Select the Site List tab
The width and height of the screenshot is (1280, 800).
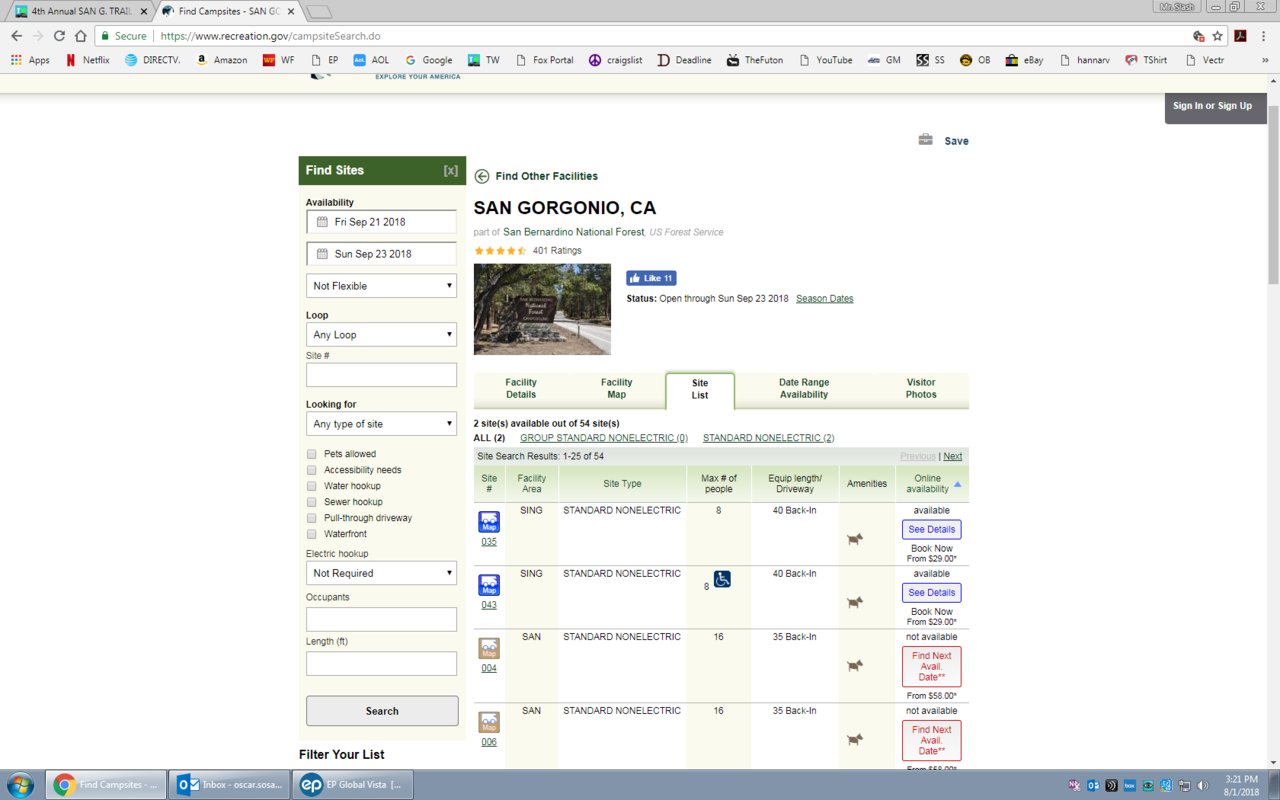point(700,389)
